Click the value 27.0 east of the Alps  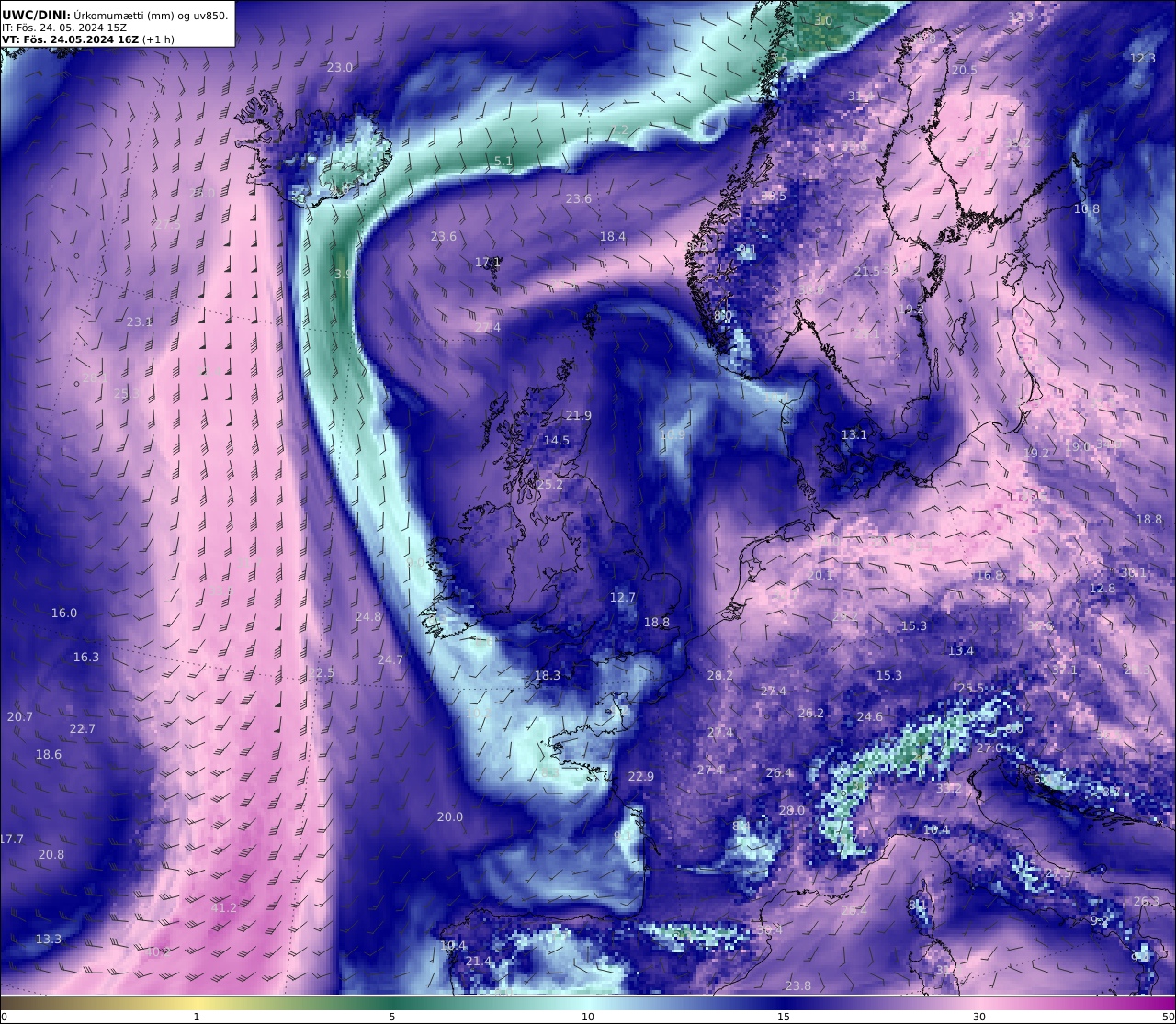pyautogui.click(x=989, y=748)
